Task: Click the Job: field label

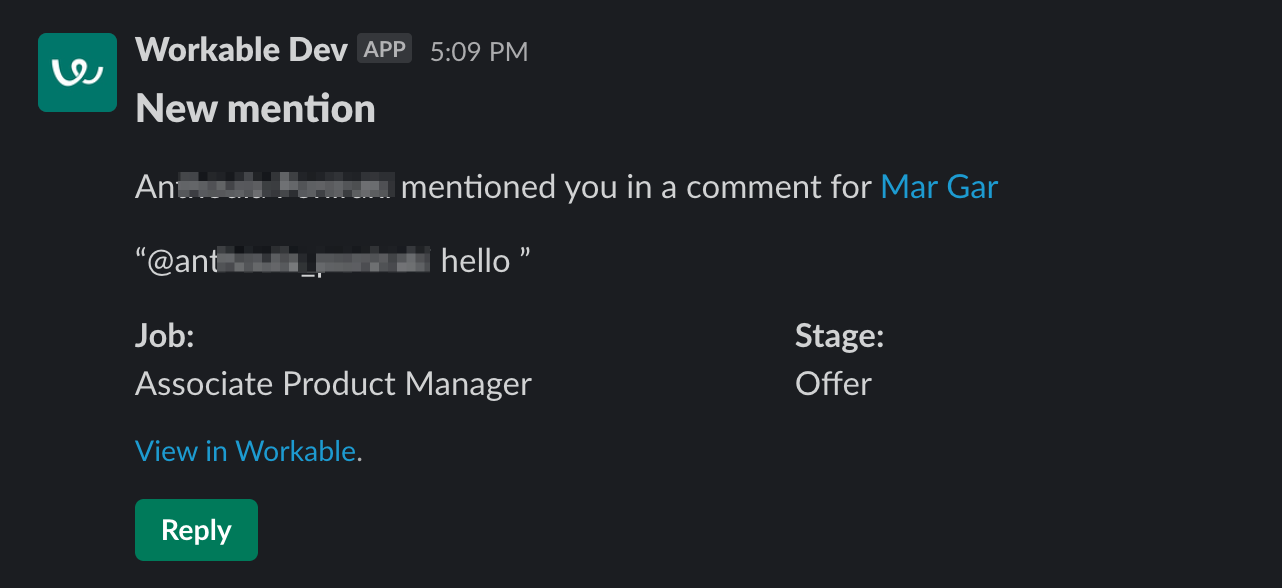Action: [164, 336]
